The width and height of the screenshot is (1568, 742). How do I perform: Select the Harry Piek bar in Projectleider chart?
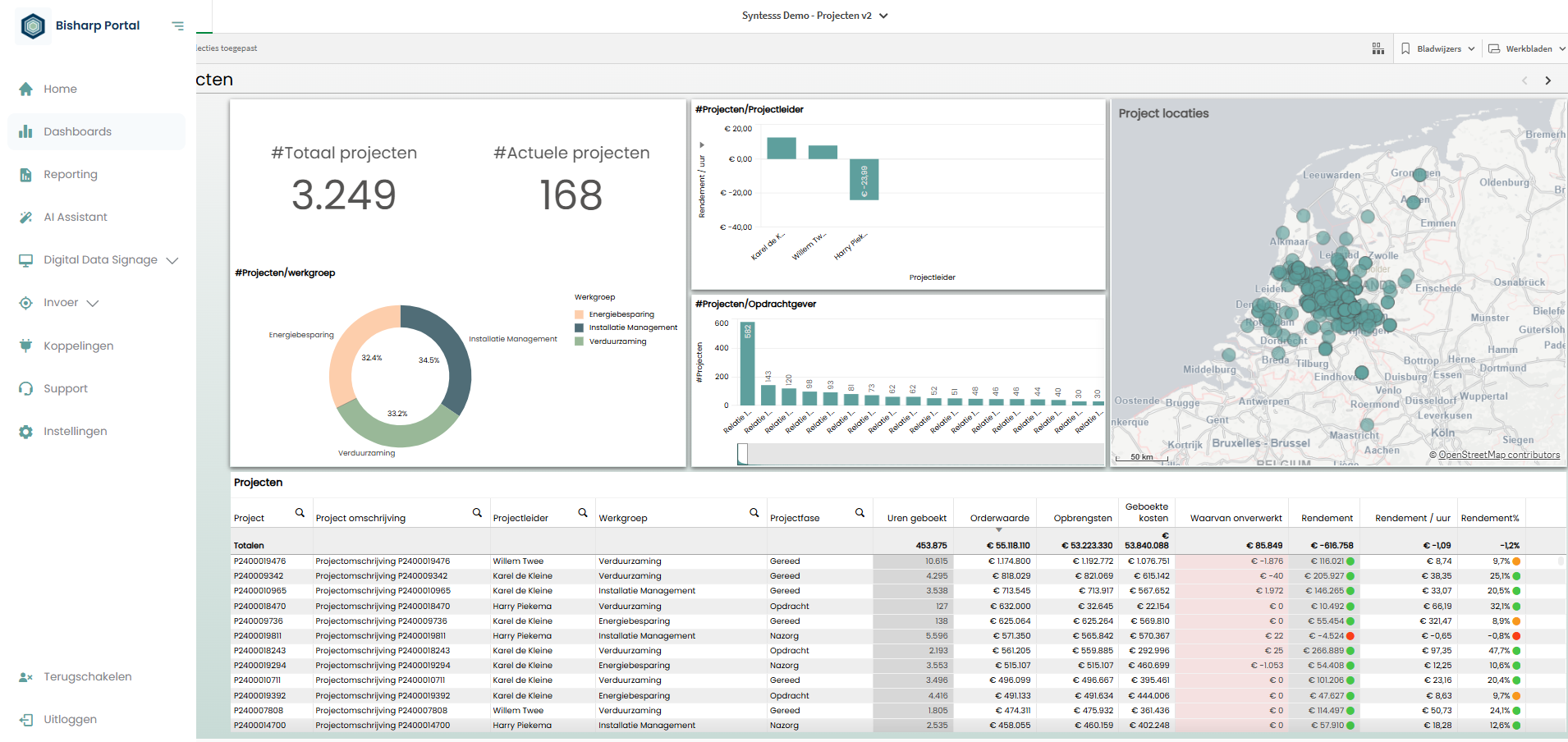(864, 179)
